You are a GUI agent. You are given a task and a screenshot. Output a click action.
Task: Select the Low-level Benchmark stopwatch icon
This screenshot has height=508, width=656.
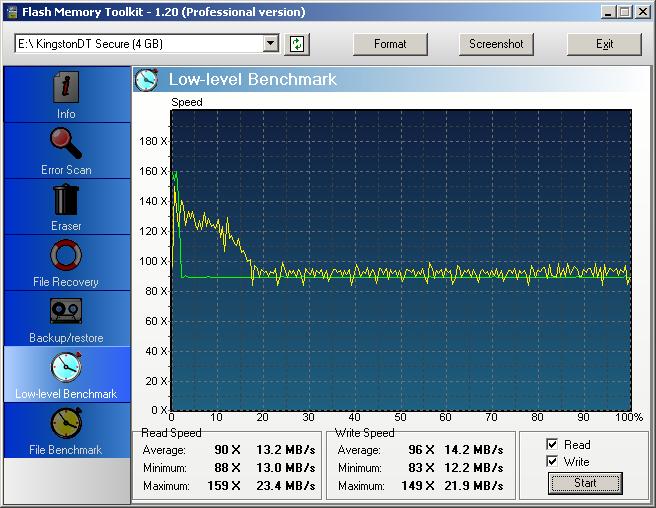coord(66,368)
